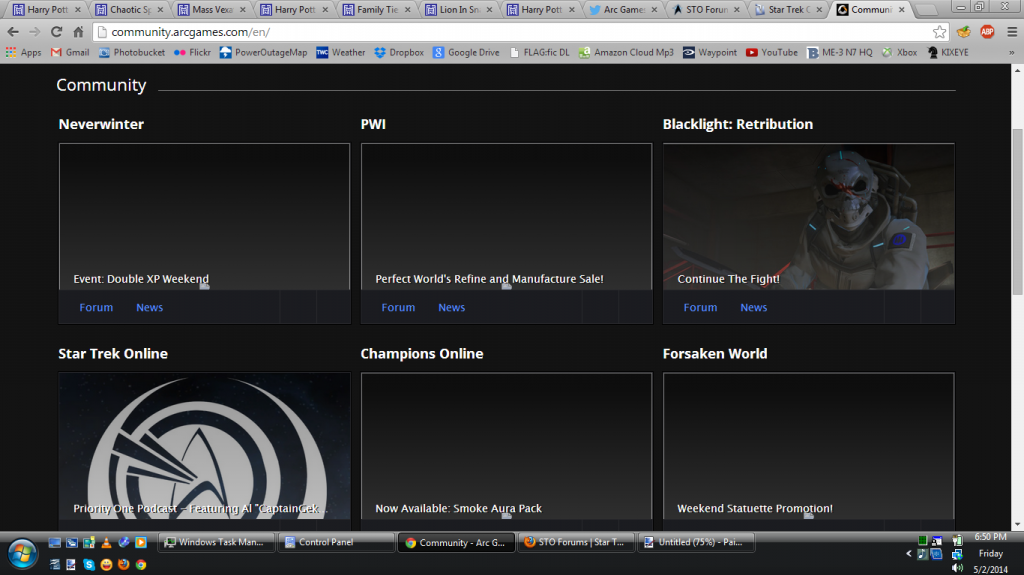The image size is (1024, 575).
Task: Click the Perfect World's Refine and Manufacture Sale headline
Action: tap(489, 279)
